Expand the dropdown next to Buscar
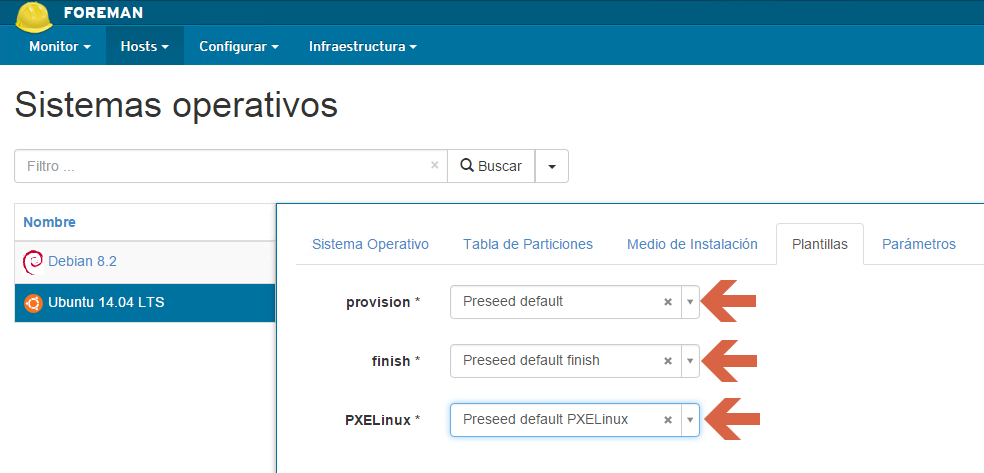The image size is (984, 473). (x=552, y=166)
